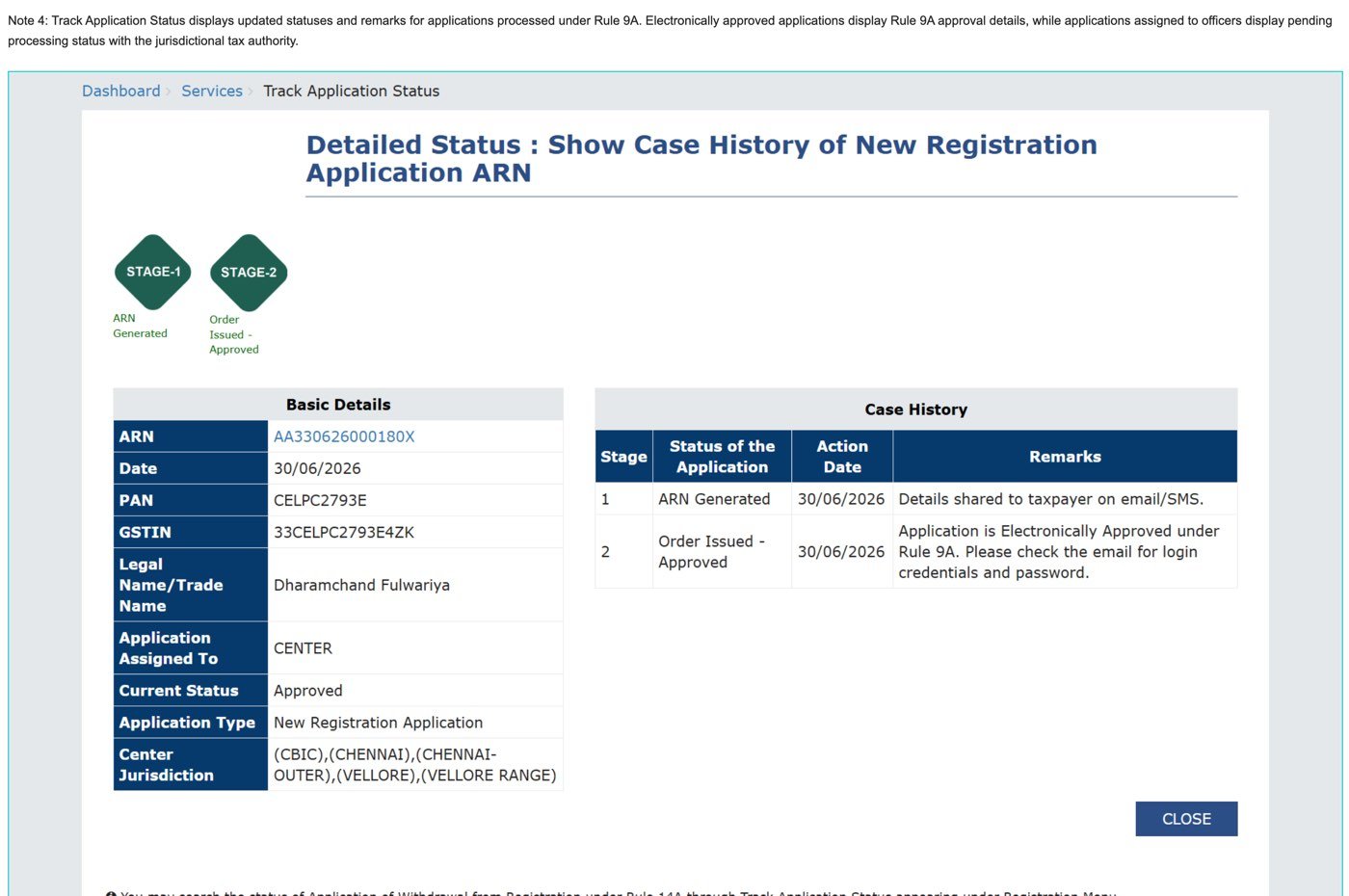Select the GSTIN value 33CELPC2793E4ZK
Screen dimensions: 1349x896
coord(344,532)
